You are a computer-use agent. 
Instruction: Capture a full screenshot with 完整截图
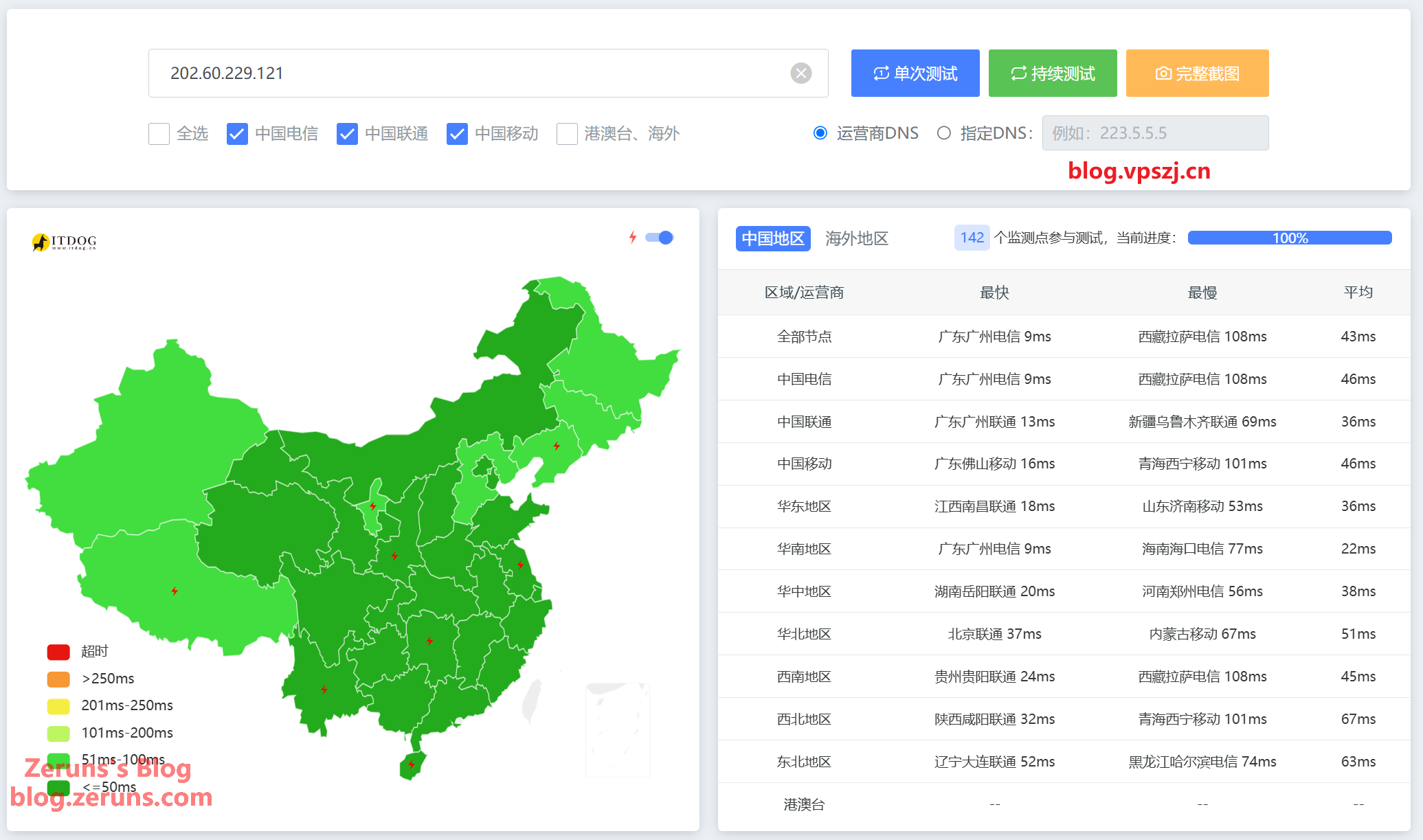click(x=1197, y=73)
